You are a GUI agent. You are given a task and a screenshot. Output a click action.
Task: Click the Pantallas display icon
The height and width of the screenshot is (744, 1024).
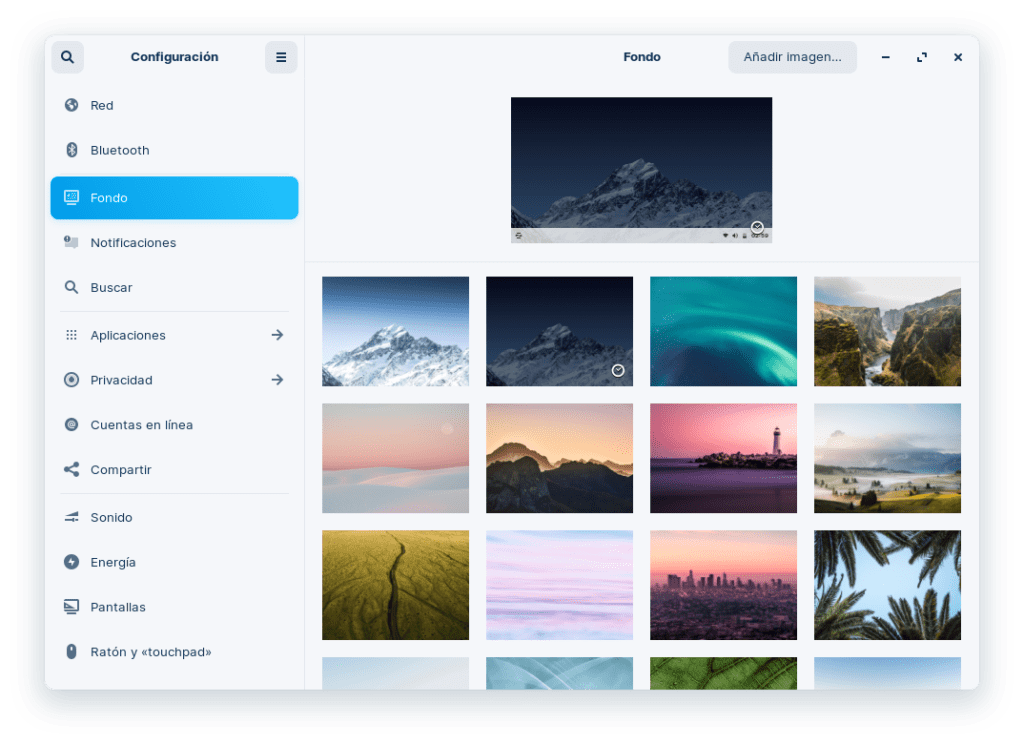[x=72, y=607]
